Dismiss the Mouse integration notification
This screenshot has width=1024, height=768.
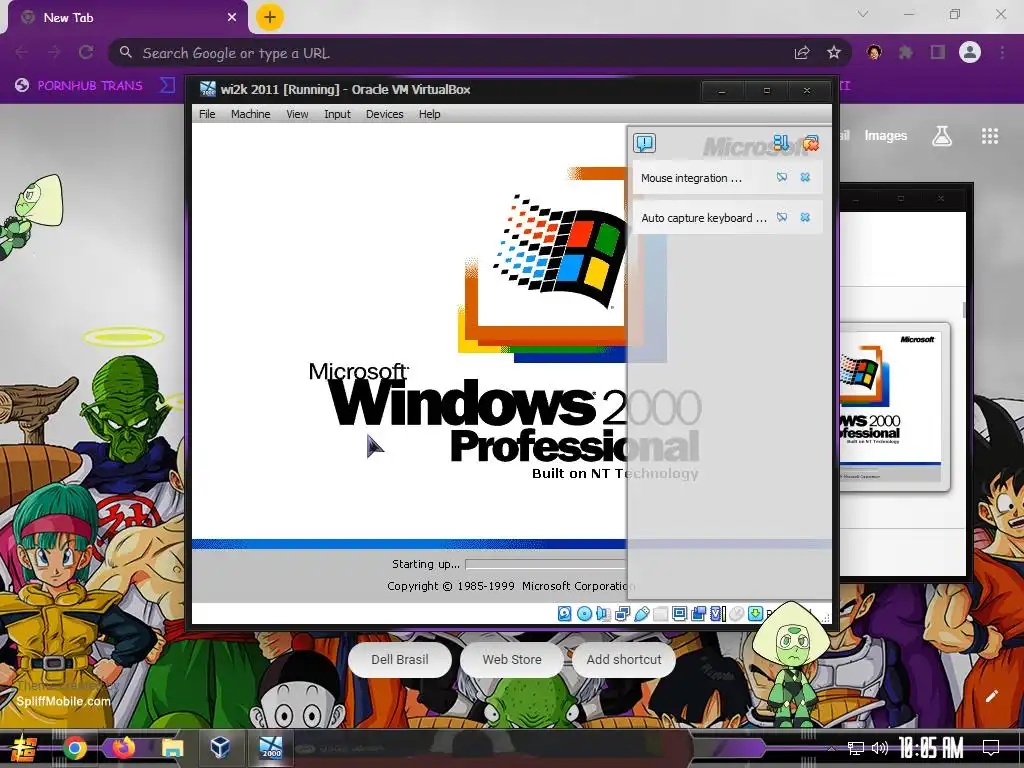coord(805,178)
